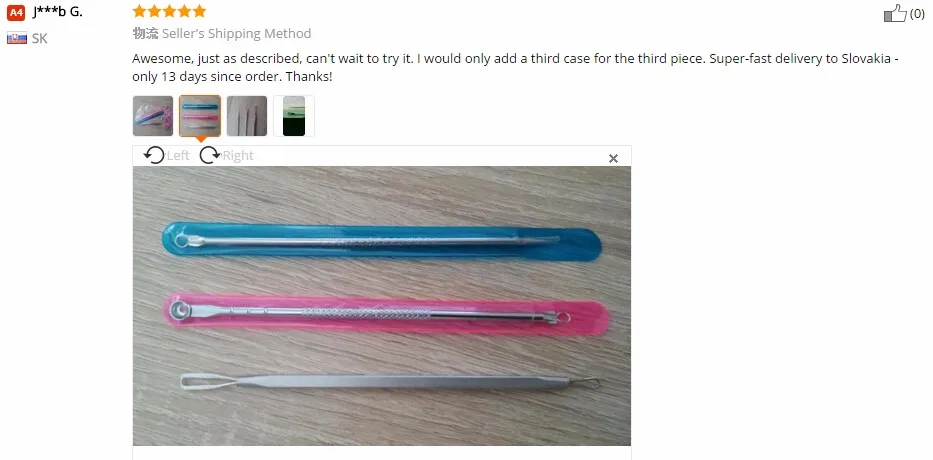Screen dimensions: 933x460
Task: Select the highlighted blue and pink cases thumbnail
Action: (x=200, y=116)
